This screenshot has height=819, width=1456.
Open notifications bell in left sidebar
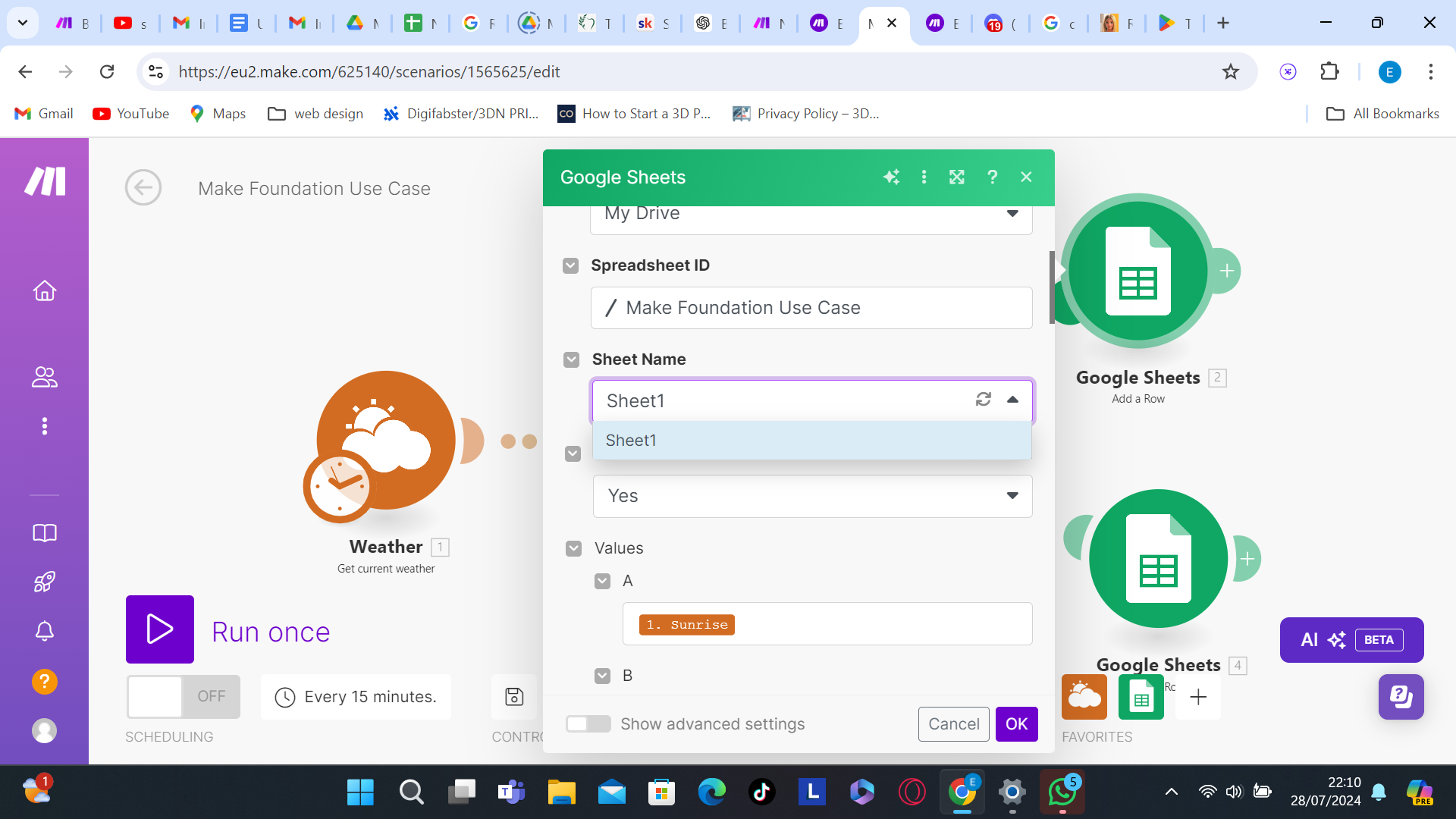coord(45,631)
